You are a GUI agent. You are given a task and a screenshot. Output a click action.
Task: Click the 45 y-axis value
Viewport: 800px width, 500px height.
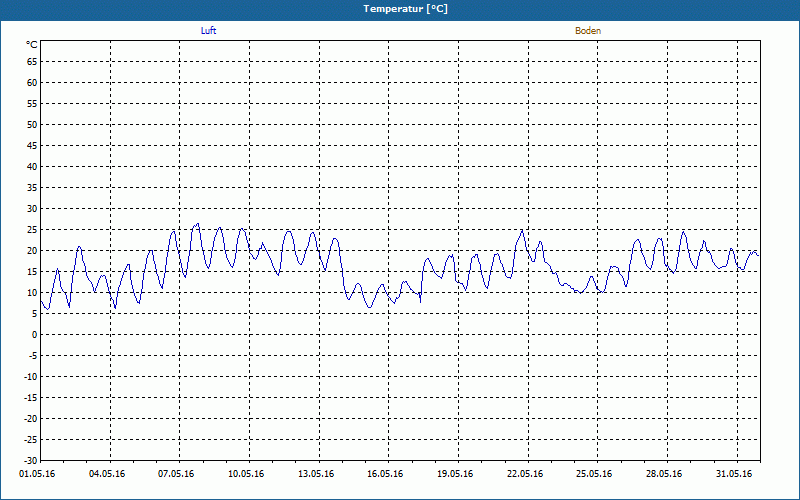[32, 146]
